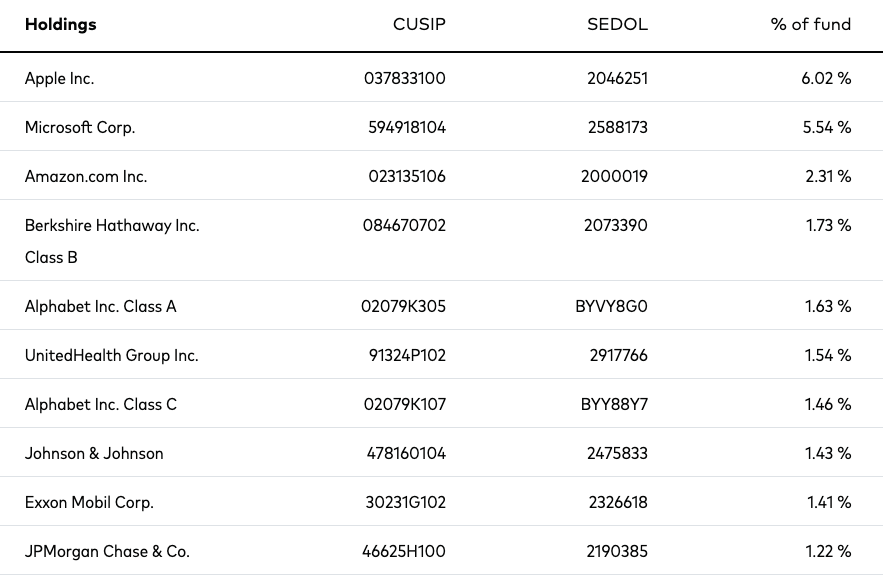Screen dimensions: 883x581
Task: Click the Johnson & Johnson holding
Action: (x=94, y=453)
